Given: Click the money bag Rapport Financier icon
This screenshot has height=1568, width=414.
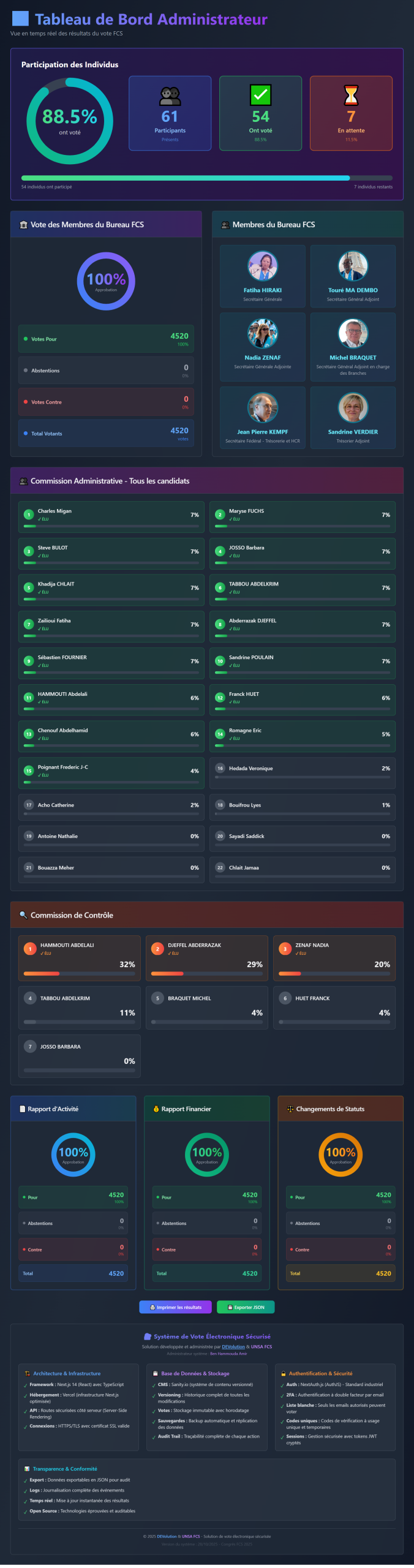Looking at the screenshot, I should [156, 1109].
